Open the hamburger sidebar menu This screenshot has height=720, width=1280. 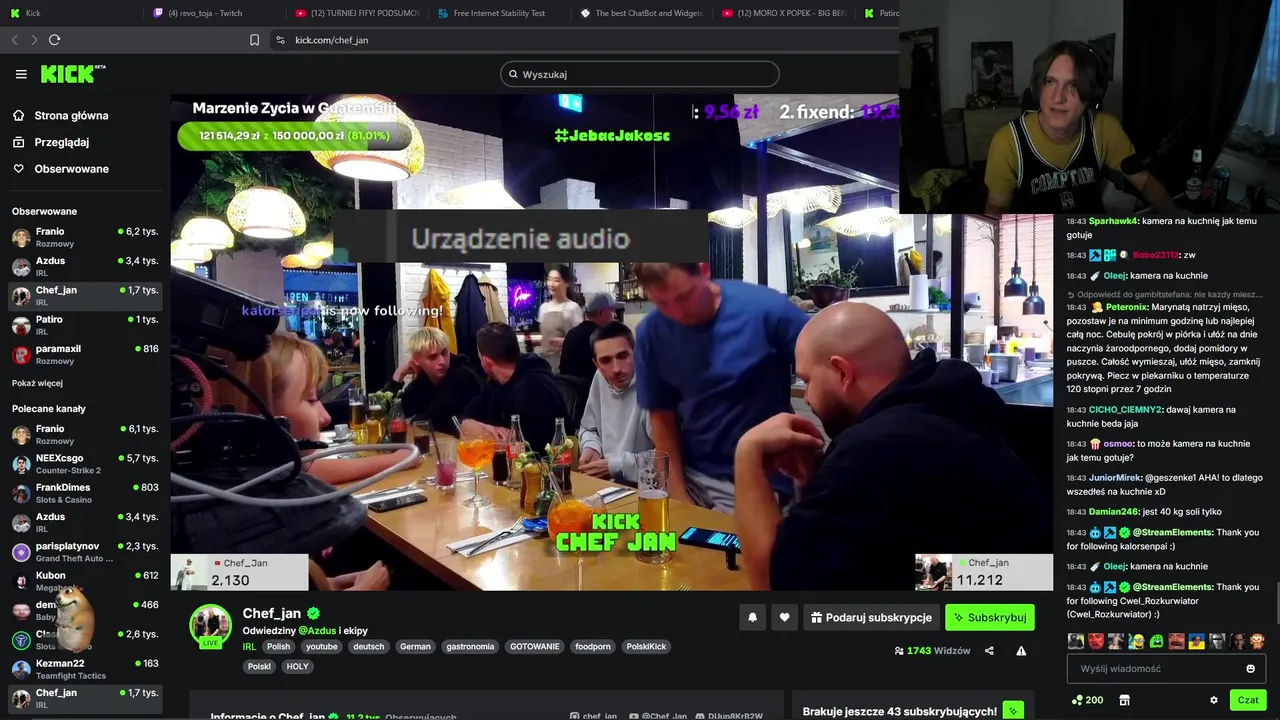click(x=21, y=74)
